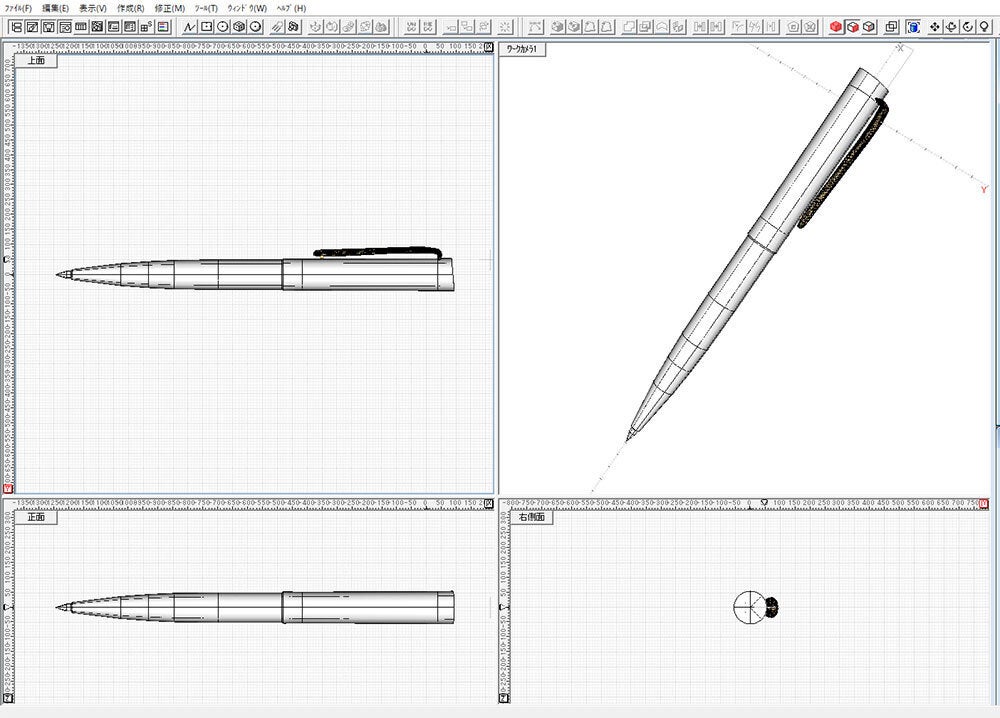This screenshot has width=1000, height=718.
Task: Click the first viewport layout icon
Action: click(16, 26)
